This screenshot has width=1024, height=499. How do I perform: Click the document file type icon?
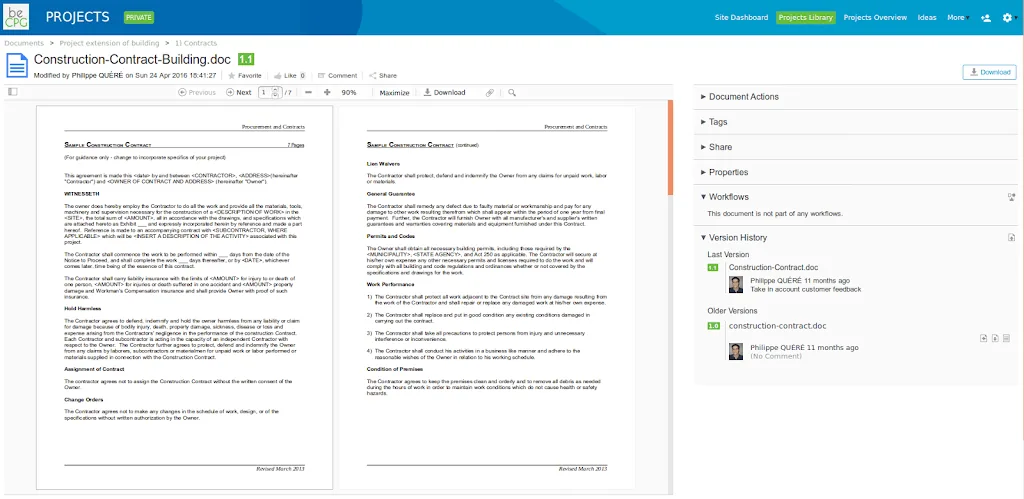pyautogui.click(x=17, y=65)
